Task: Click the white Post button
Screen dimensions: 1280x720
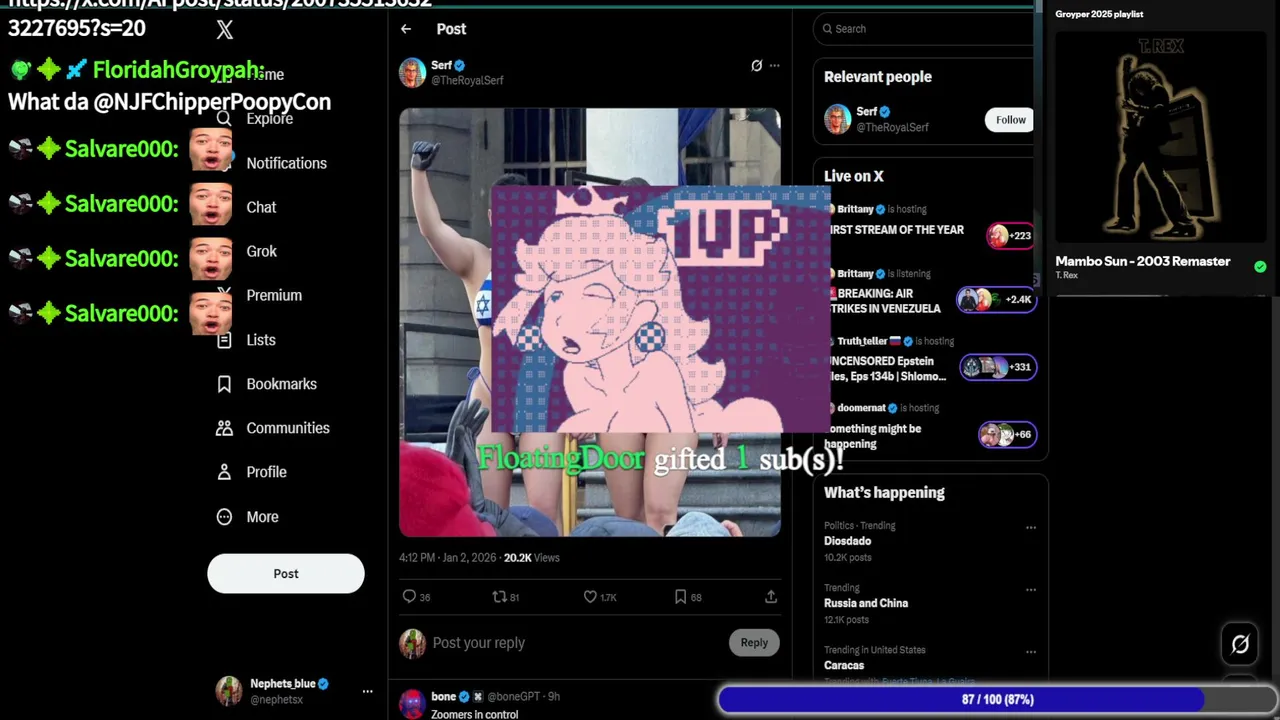Action: 286,574
